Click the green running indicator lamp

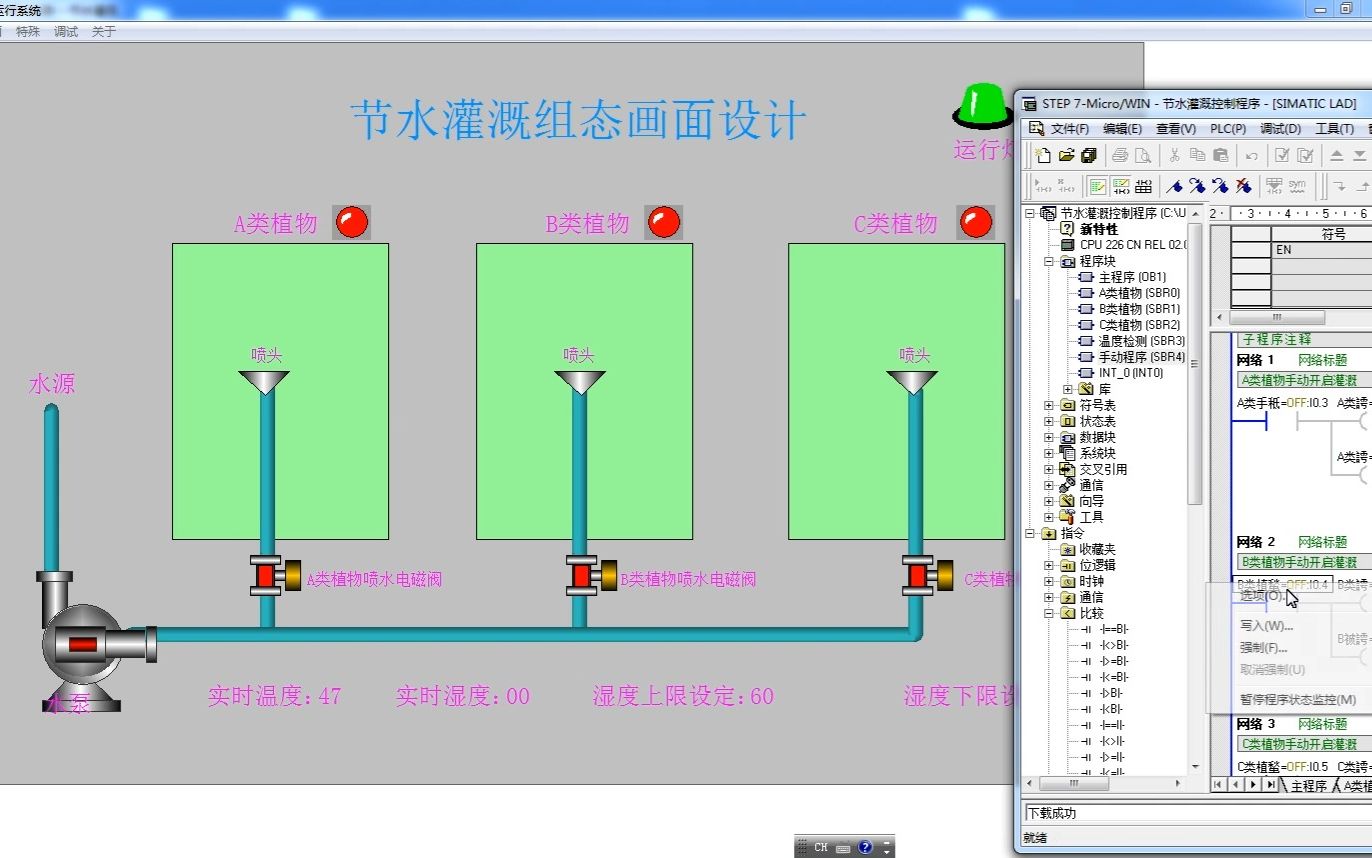click(x=981, y=105)
